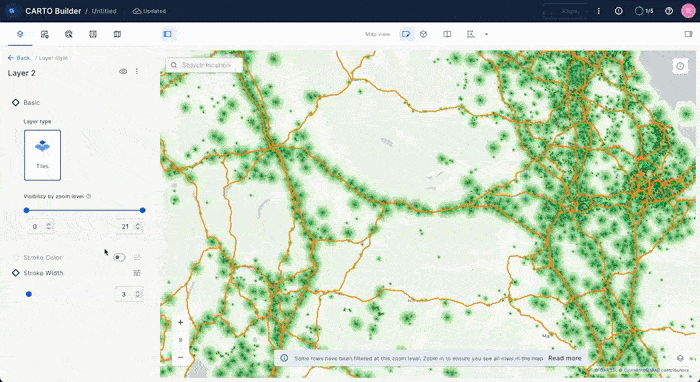
Task: Expand the Stroke Color section
Action: (x=16, y=257)
